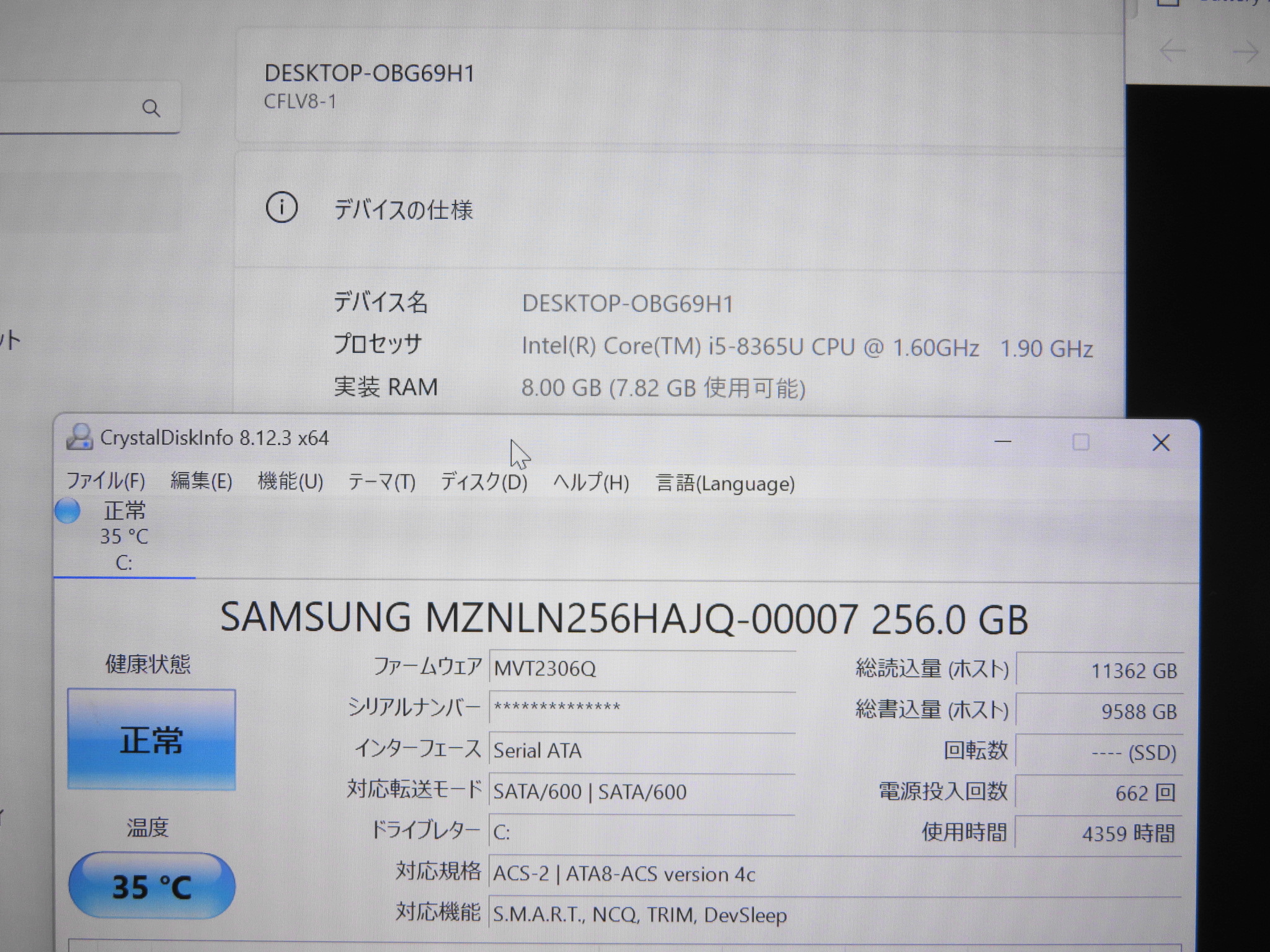Click the info icon beside デバイスの仕様
Image resolution: width=1270 pixels, height=952 pixels.
(x=282, y=208)
